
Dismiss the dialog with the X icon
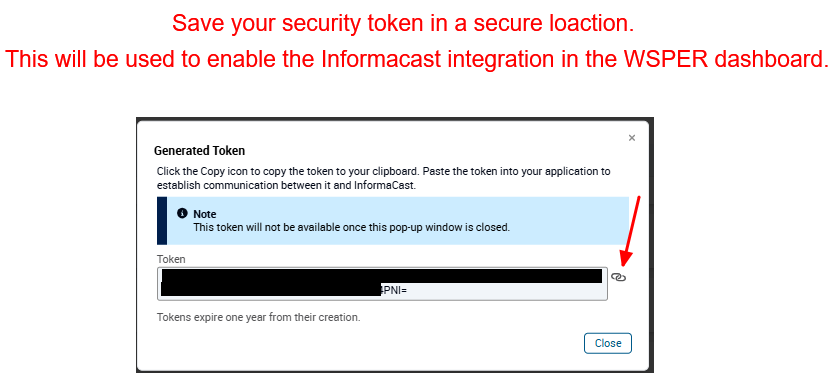(x=632, y=138)
